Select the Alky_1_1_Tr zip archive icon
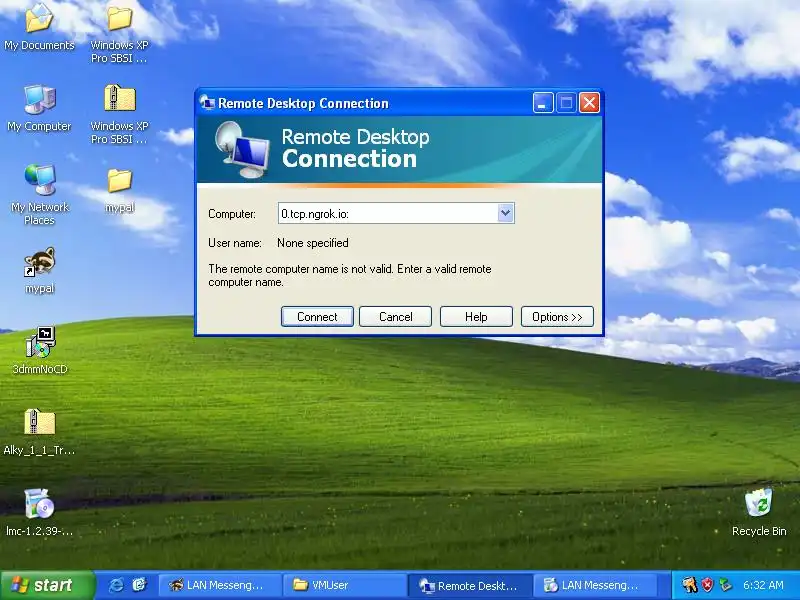Viewport: 800px width, 600px height. pos(39,432)
